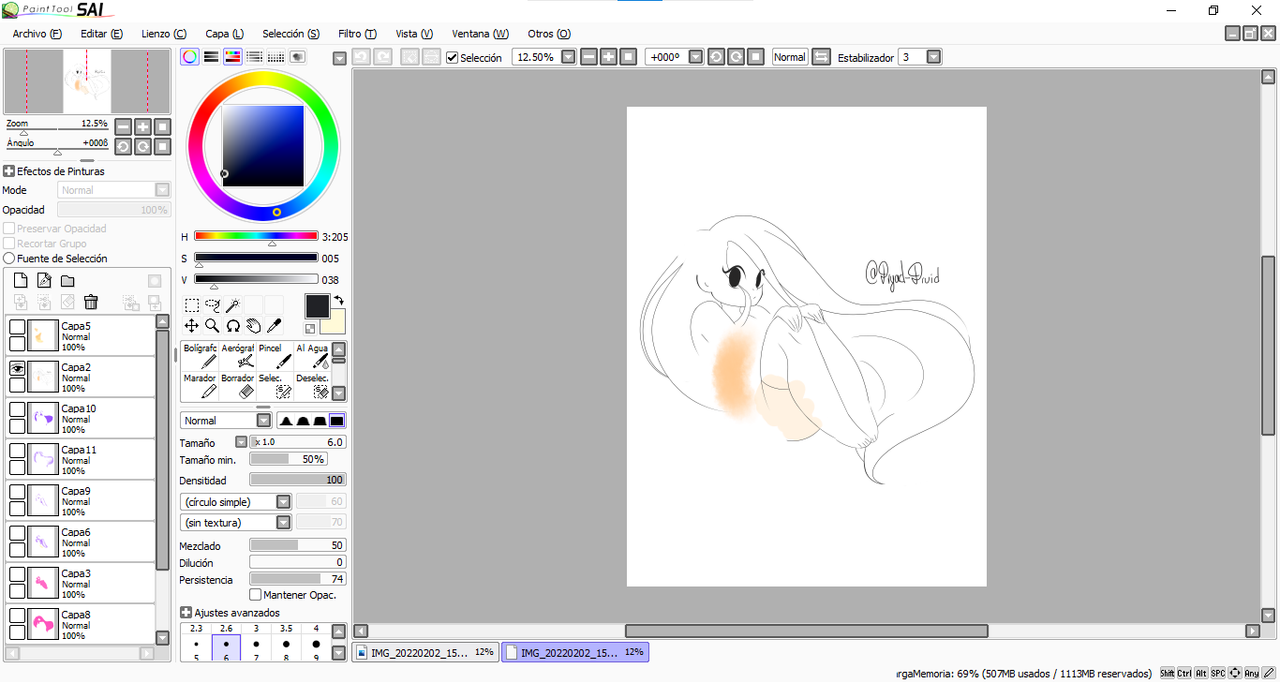Click the navigator canvas thumbnail
The width and height of the screenshot is (1280, 682).
87,82
